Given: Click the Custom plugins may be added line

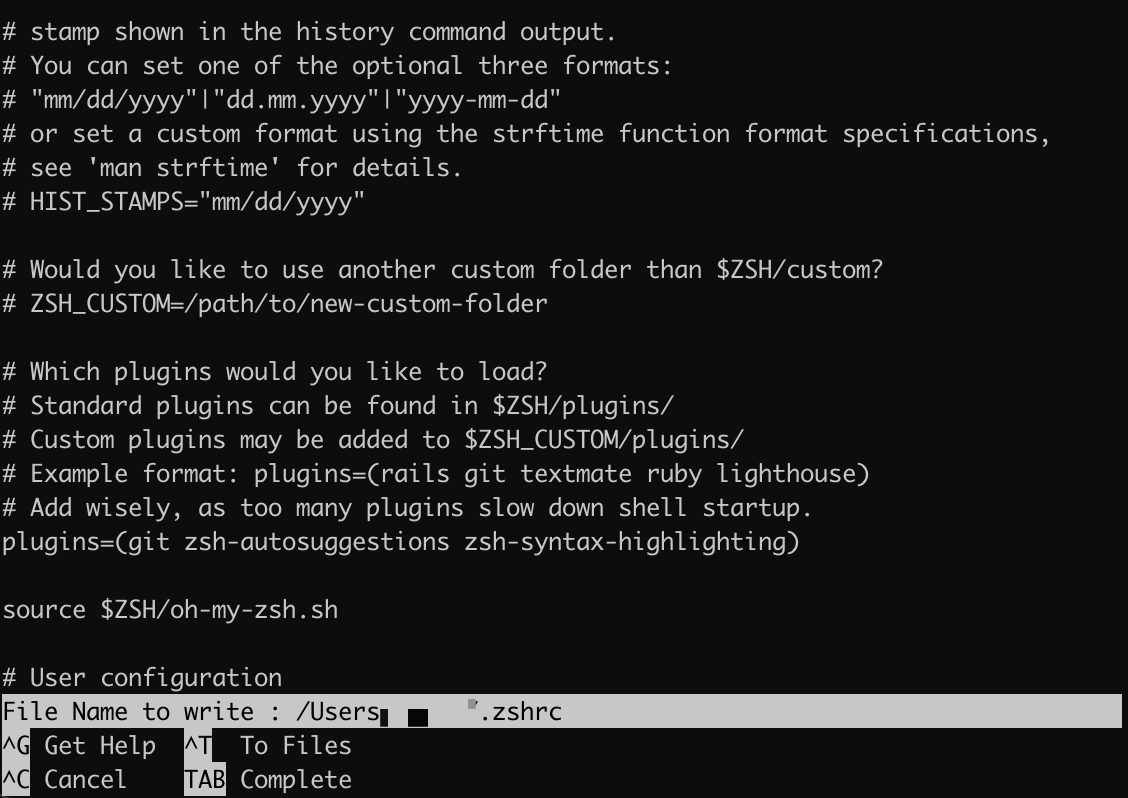Looking at the screenshot, I should point(373,440).
